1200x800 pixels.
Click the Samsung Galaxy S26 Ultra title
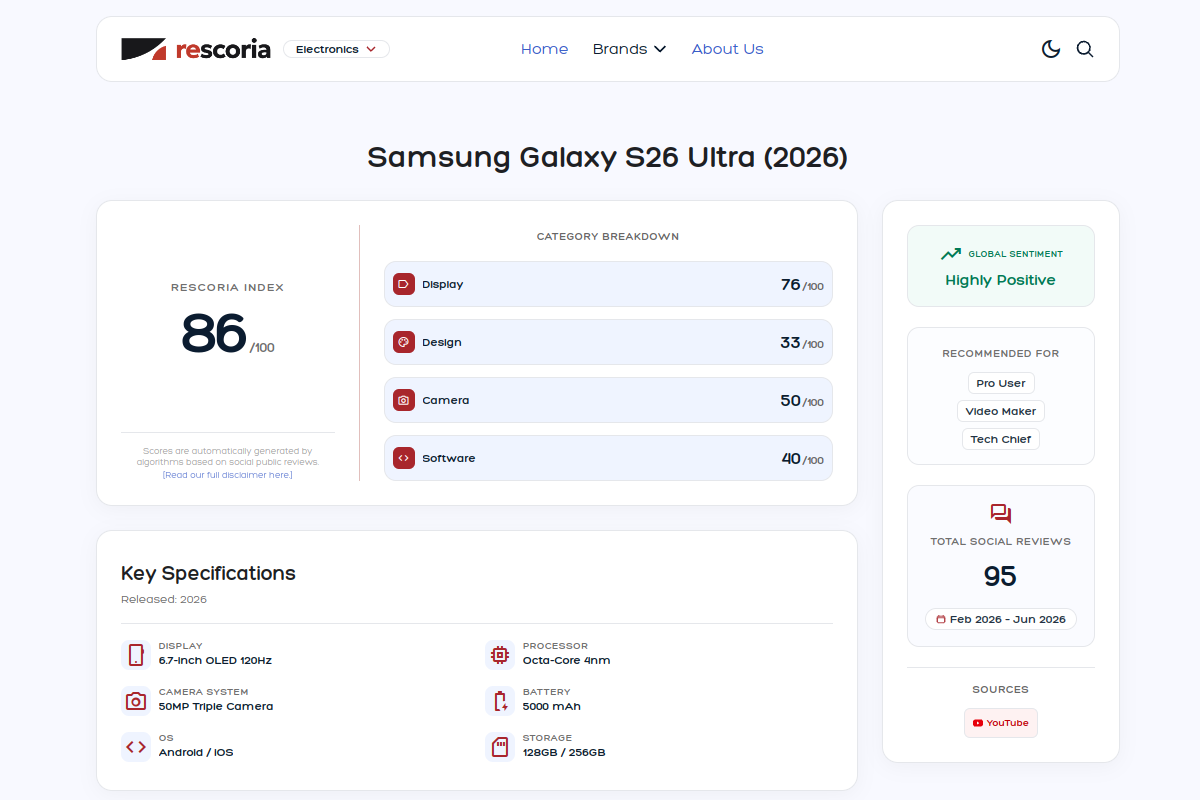607,158
